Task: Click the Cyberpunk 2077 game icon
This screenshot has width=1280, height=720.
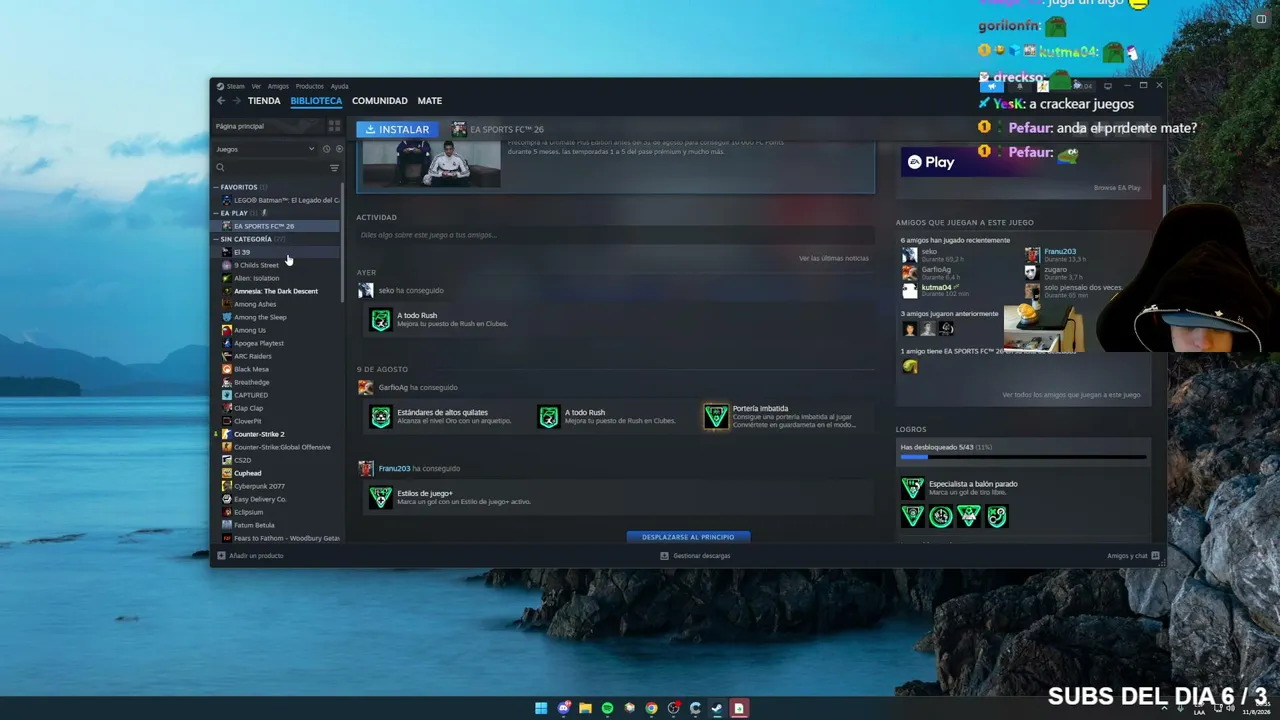Action: [227, 486]
